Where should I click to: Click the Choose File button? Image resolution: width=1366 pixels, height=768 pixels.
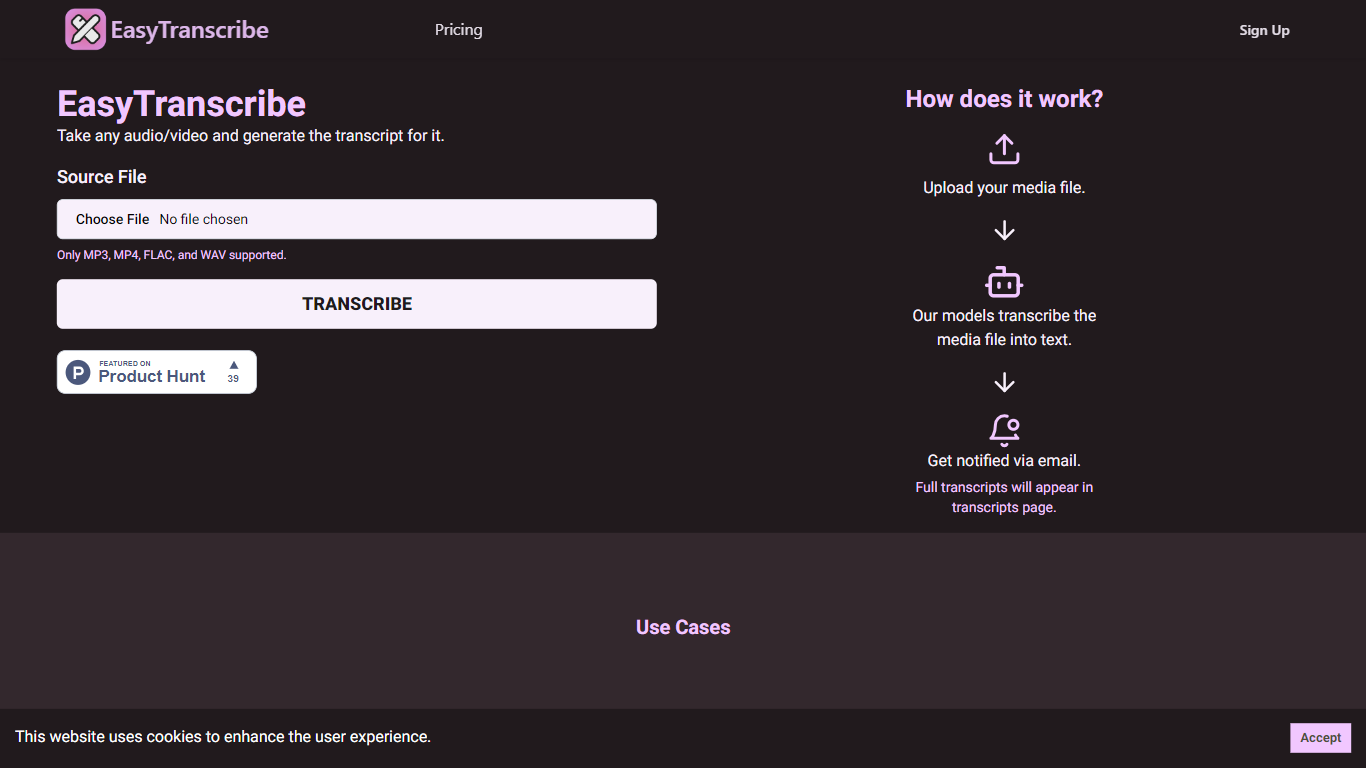pyautogui.click(x=112, y=219)
